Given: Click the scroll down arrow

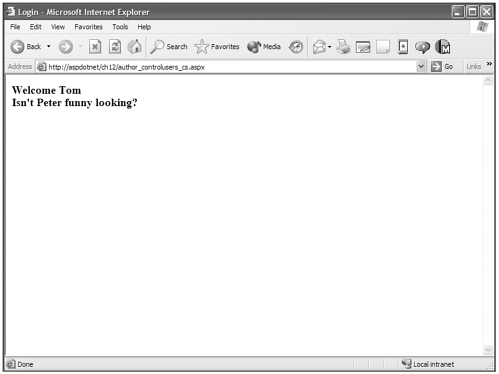Looking at the screenshot, I should pyautogui.click(x=488, y=350).
